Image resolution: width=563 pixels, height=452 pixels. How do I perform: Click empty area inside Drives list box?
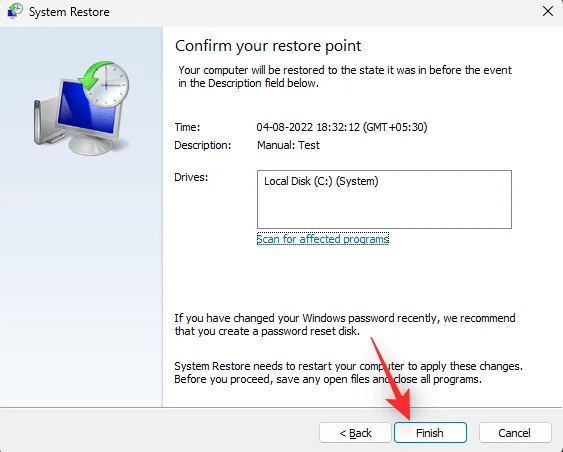click(384, 210)
